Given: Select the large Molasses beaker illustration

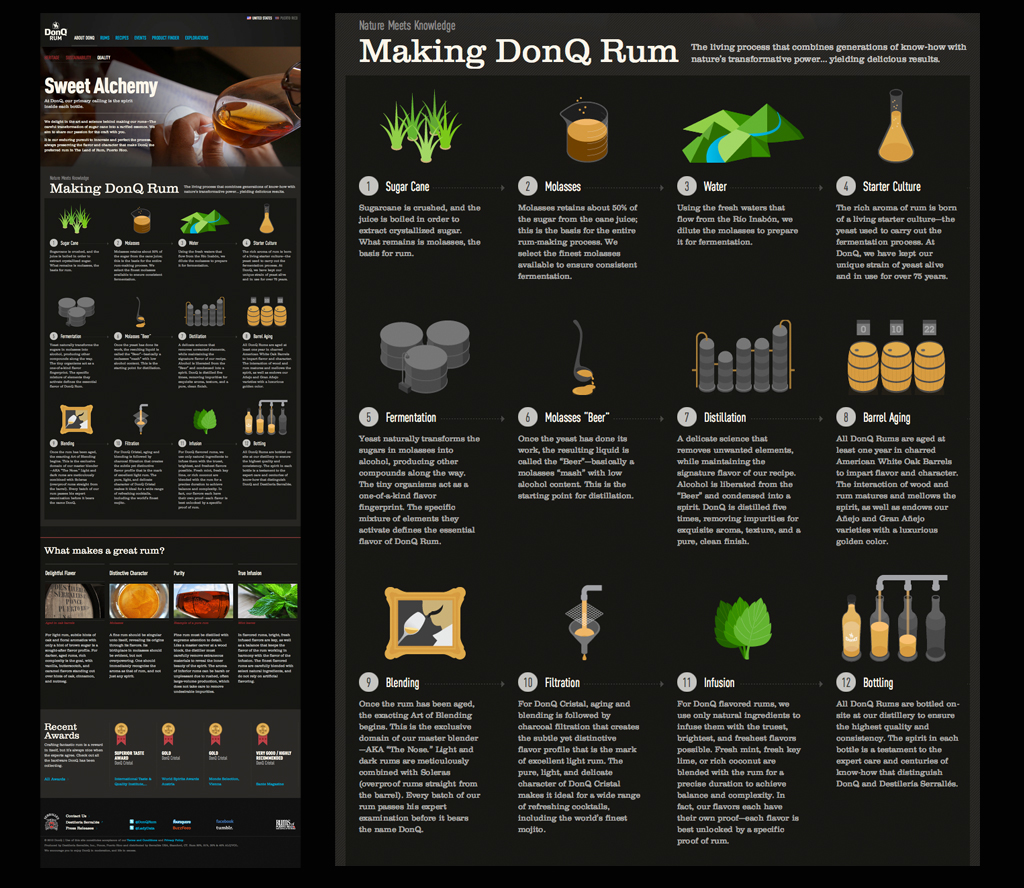Looking at the screenshot, I should click(x=583, y=130).
